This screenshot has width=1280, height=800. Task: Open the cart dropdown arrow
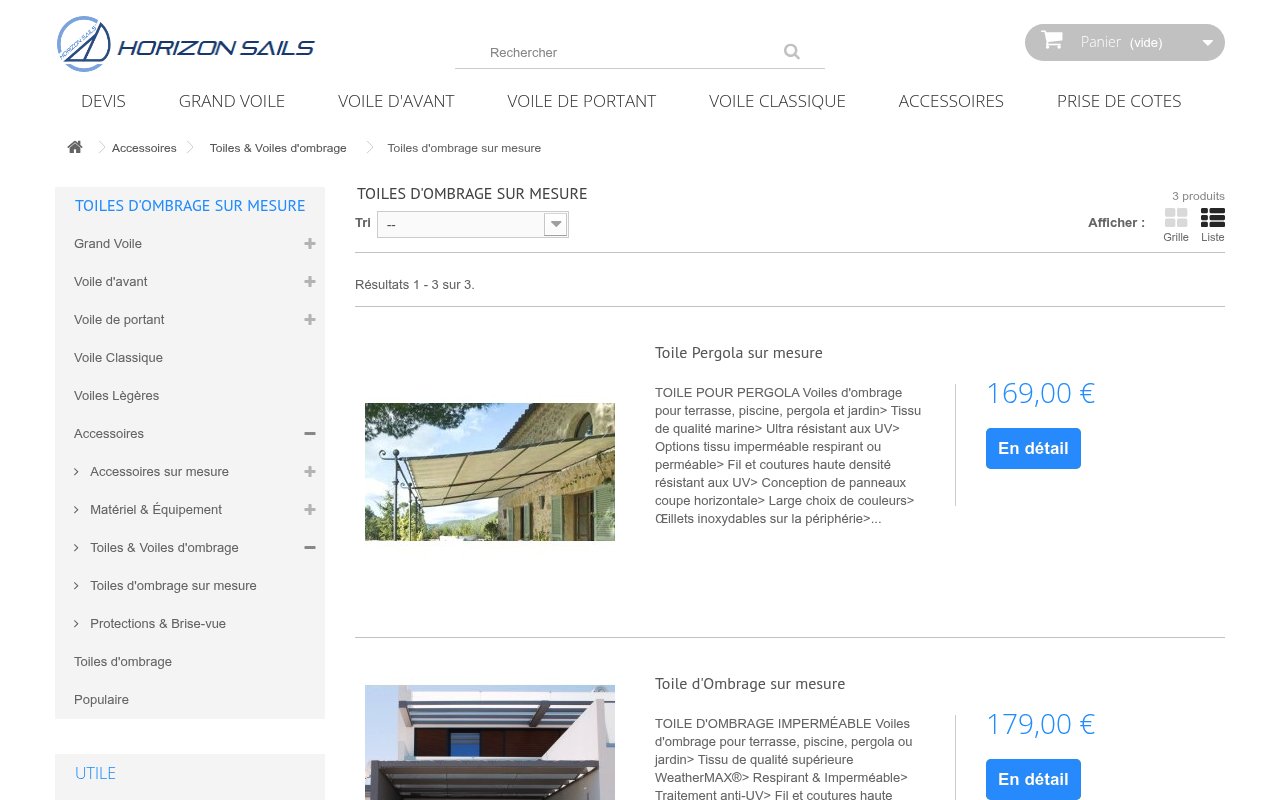coord(1208,43)
